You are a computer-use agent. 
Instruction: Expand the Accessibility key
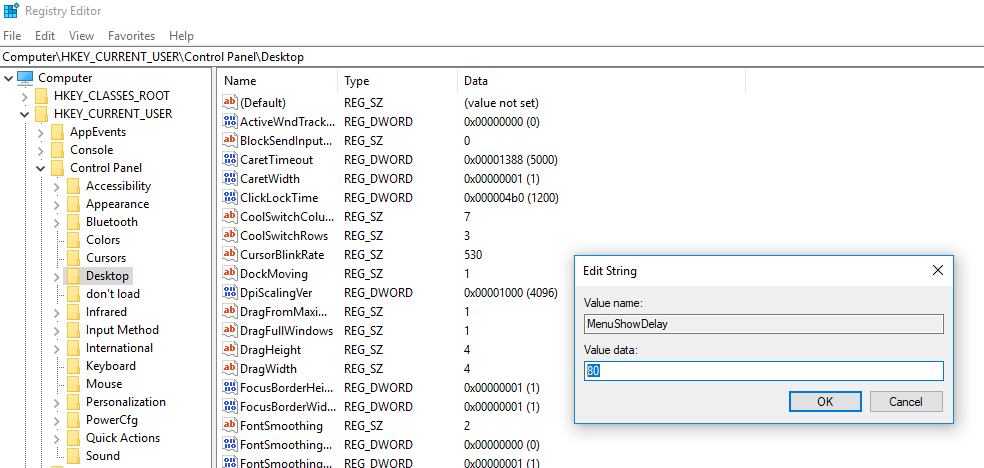click(56, 186)
